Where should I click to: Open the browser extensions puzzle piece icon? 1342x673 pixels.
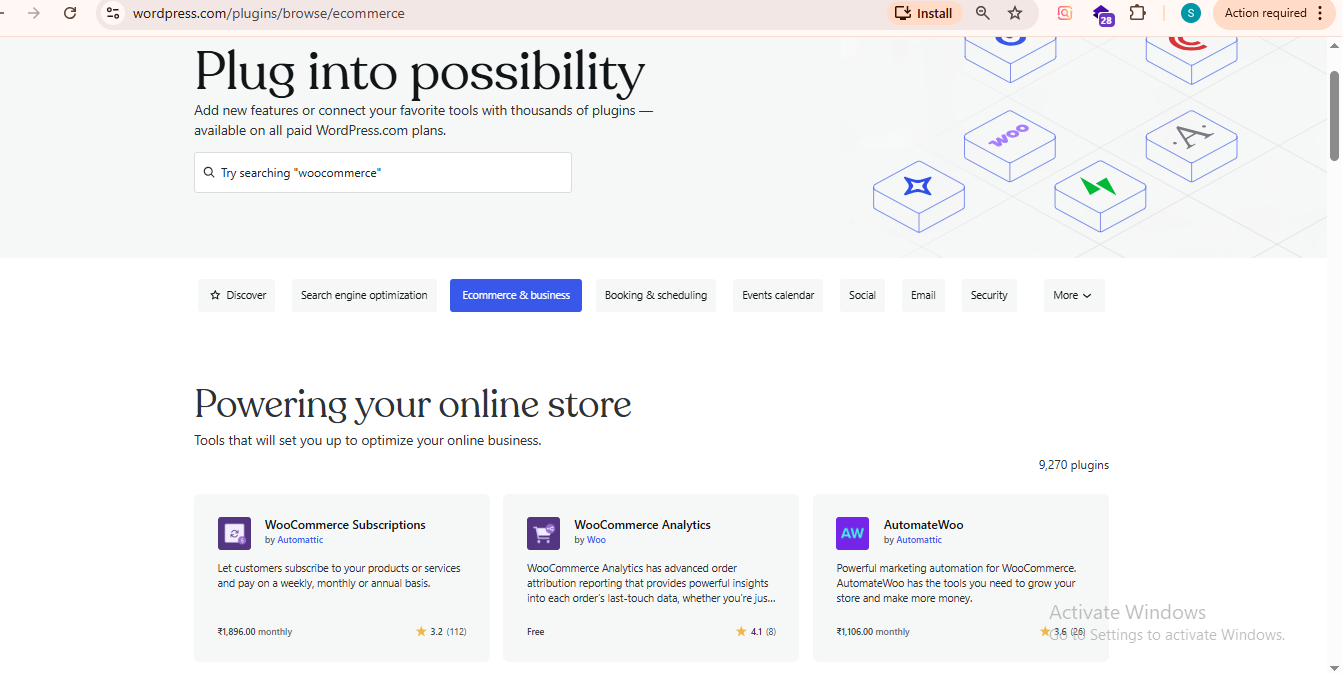1137,13
